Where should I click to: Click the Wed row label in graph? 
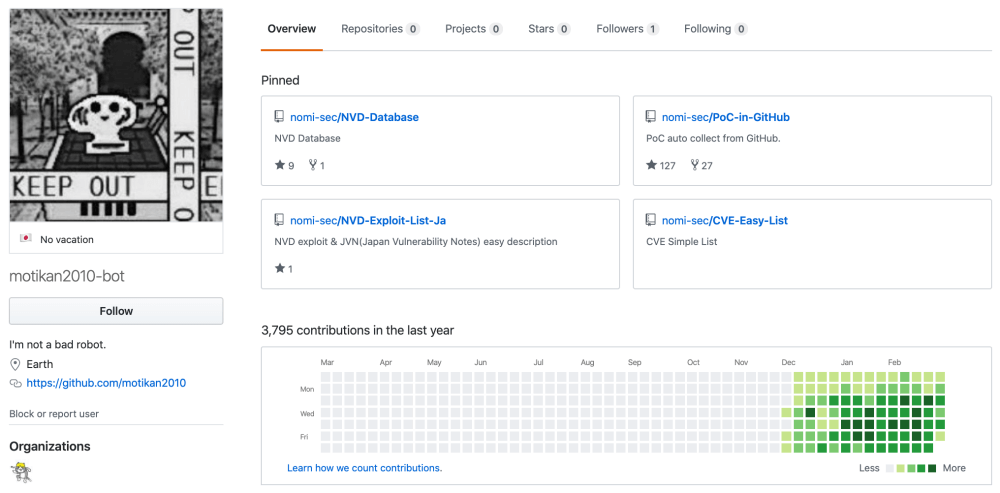(307, 413)
